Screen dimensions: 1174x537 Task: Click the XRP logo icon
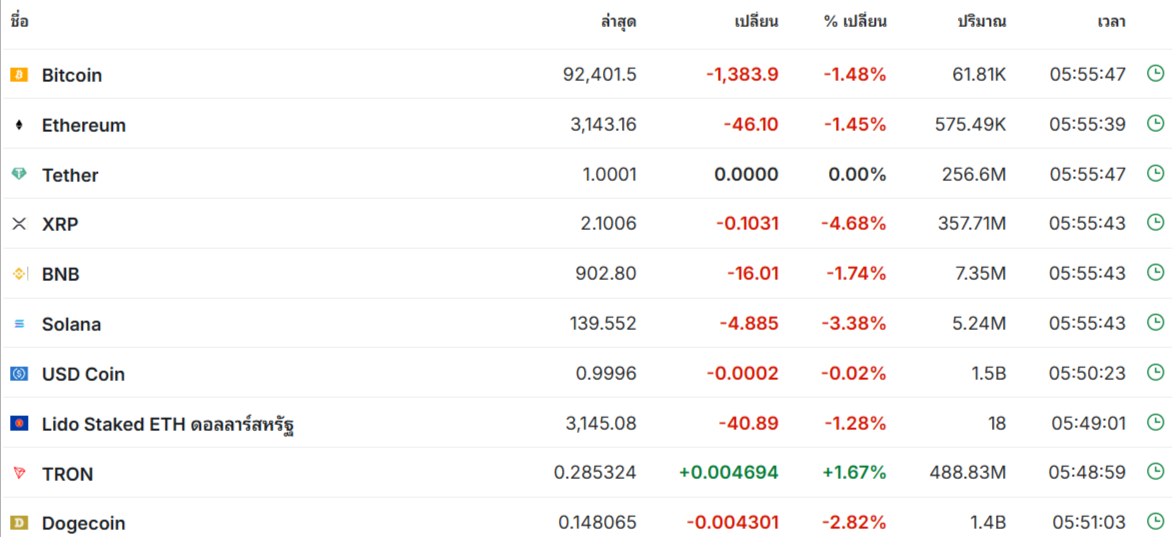click(x=19, y=224)
